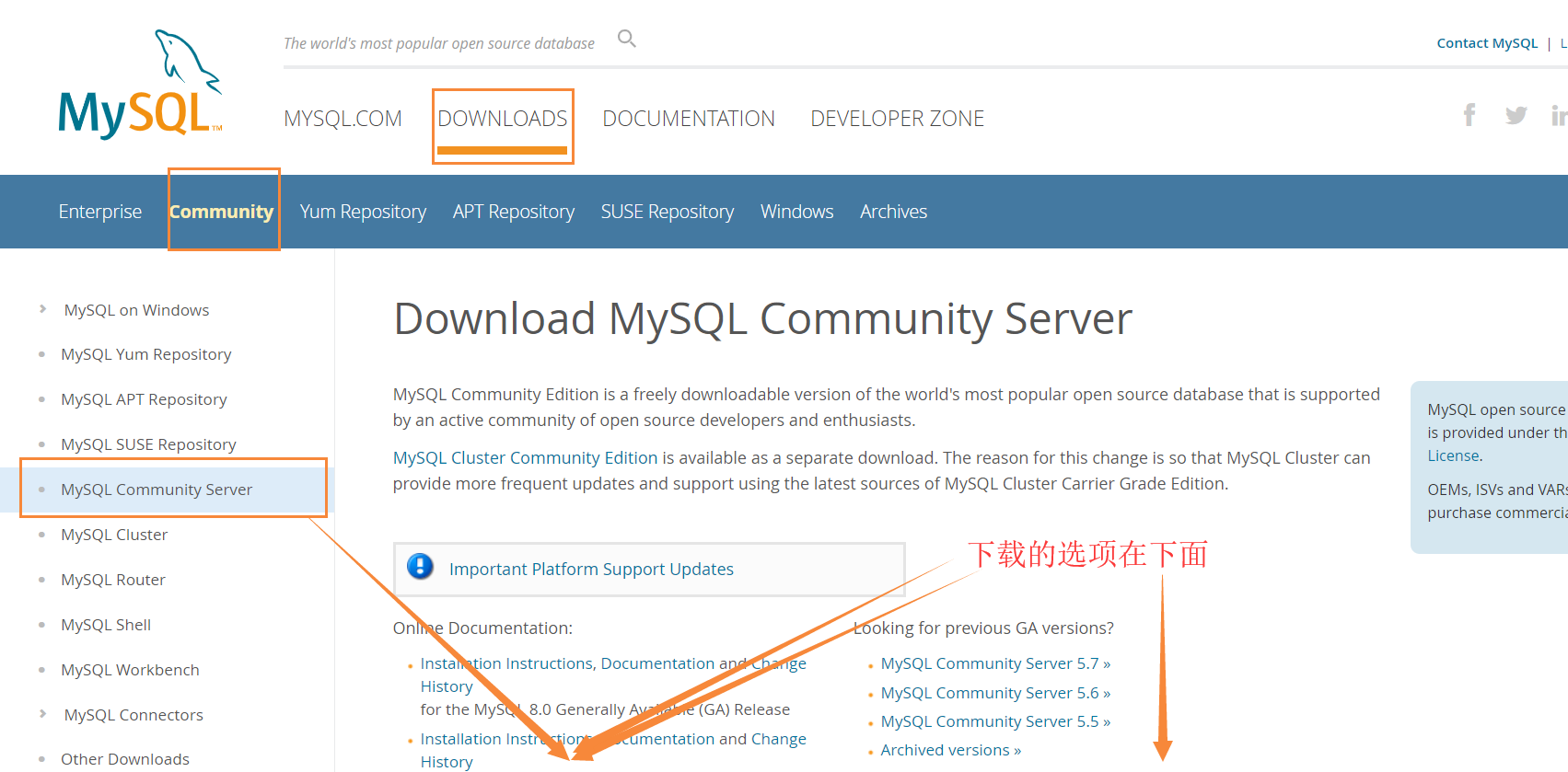Open the DOCUMENTATION tab

click(689, 119)
